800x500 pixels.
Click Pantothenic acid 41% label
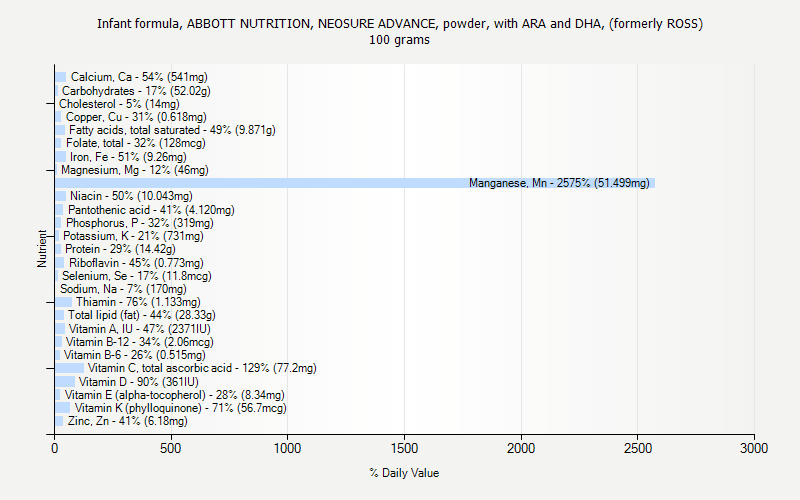tap(152, 210)
